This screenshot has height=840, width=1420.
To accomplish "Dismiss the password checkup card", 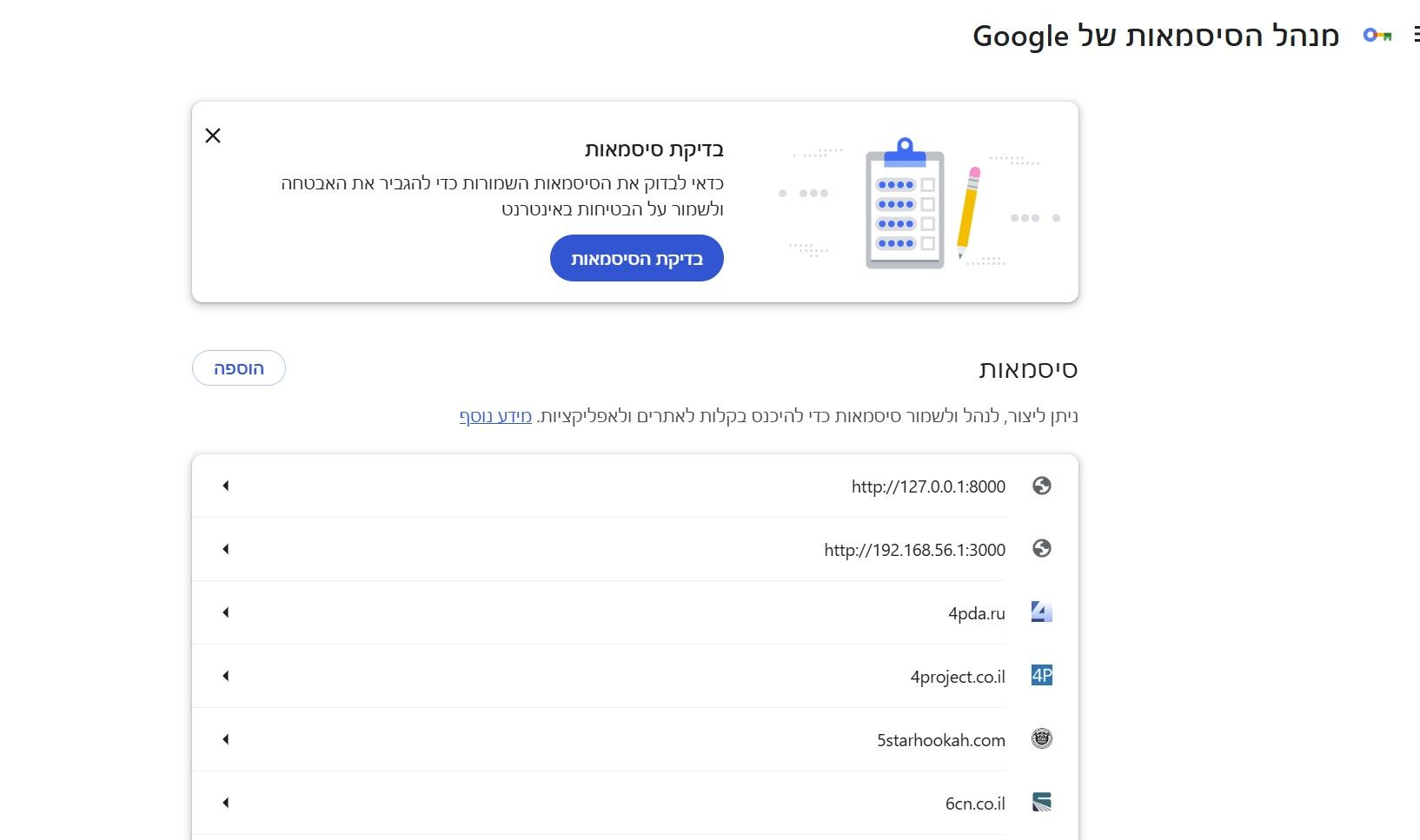I will pos(213,136).
